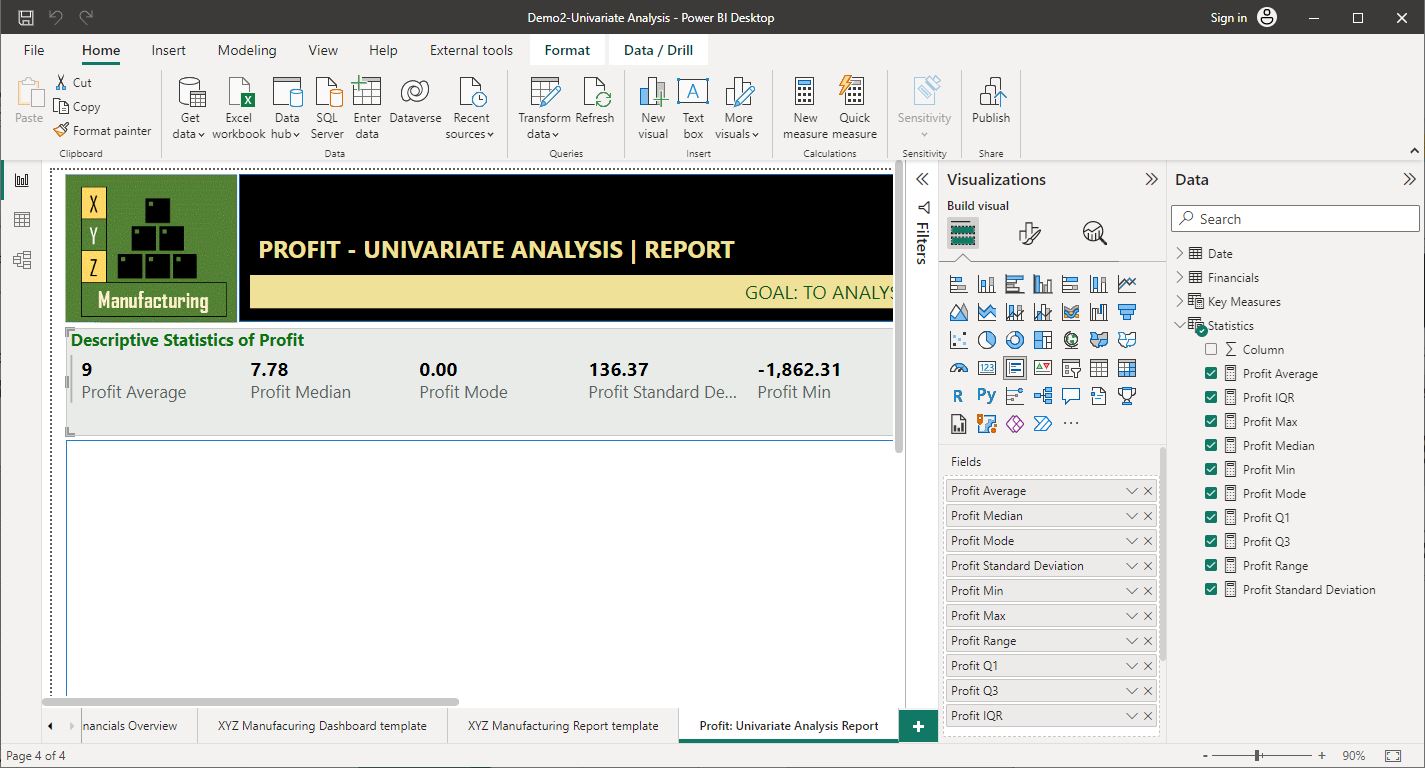Open the Modeling ribbon tab

point(247,50)
